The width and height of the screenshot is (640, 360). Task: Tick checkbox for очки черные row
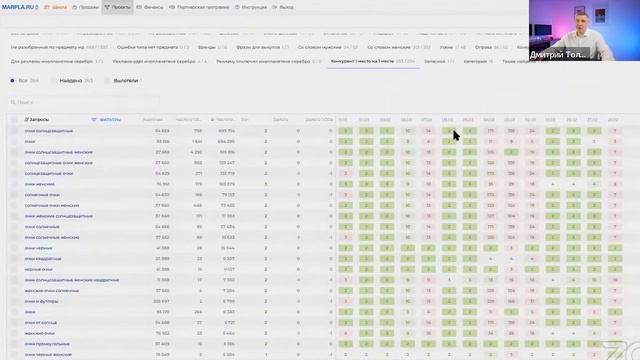click(x=14, y=248)
